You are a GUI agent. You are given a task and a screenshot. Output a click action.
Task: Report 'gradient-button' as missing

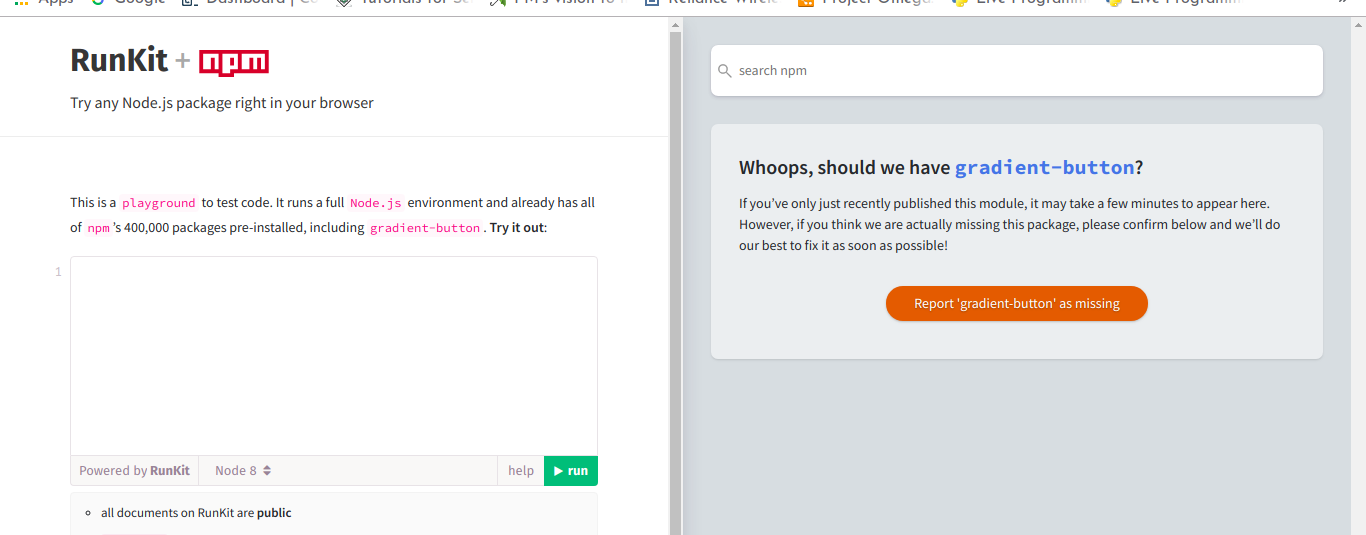coord(1017,304)
